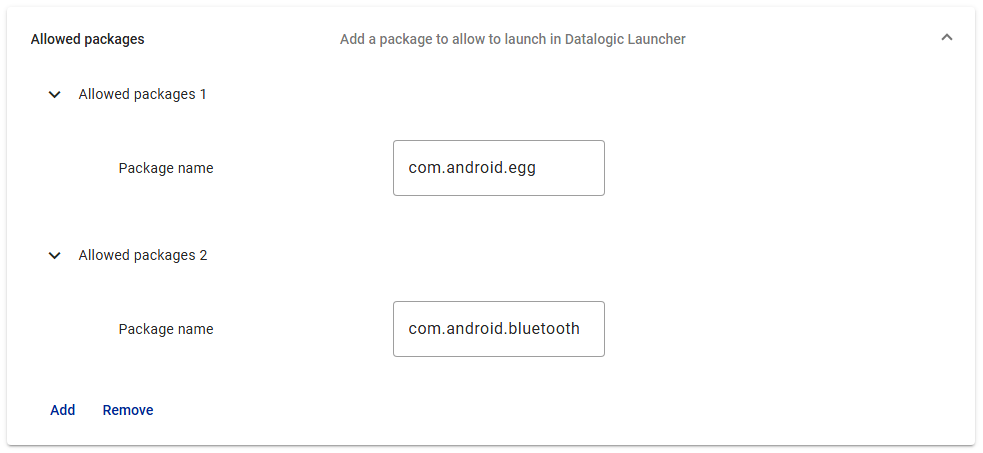Screen dimensions: 983x453
Task: Place cursor after 'bluetooth' text in second field
Action: 581,329
